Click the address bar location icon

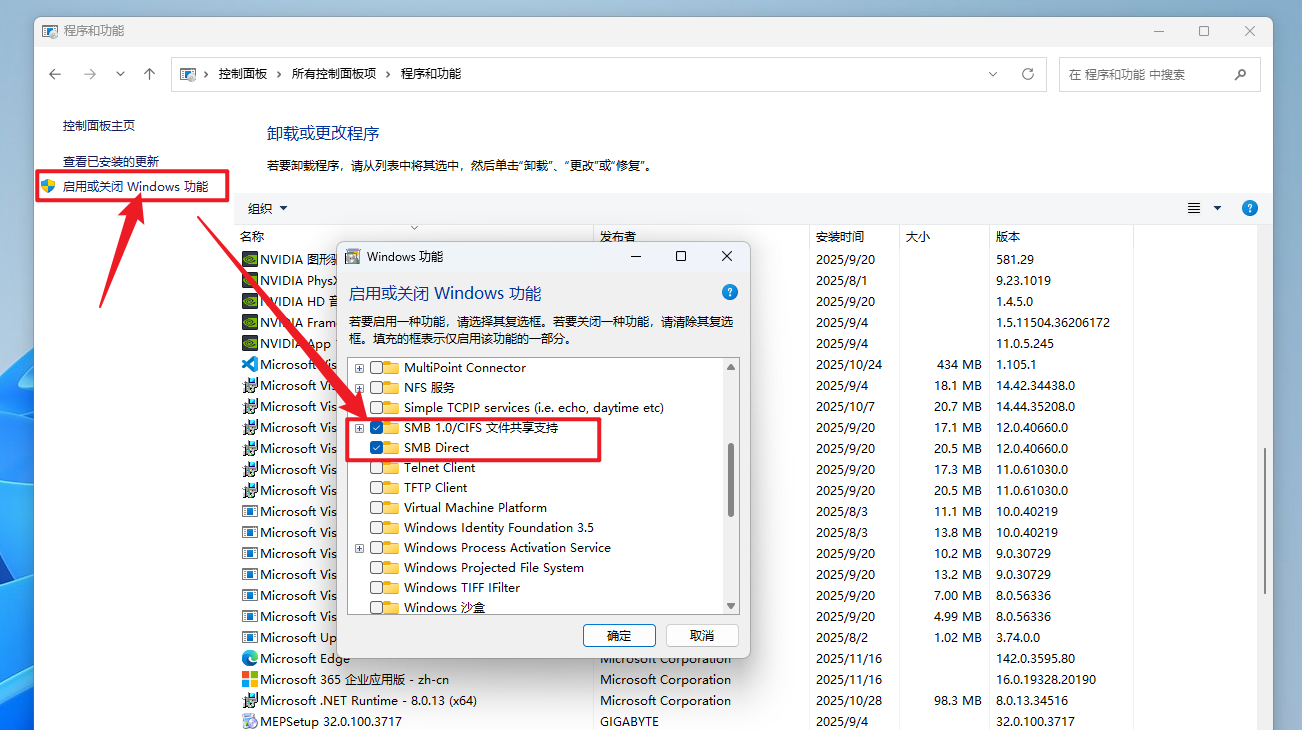pos(187,74)
